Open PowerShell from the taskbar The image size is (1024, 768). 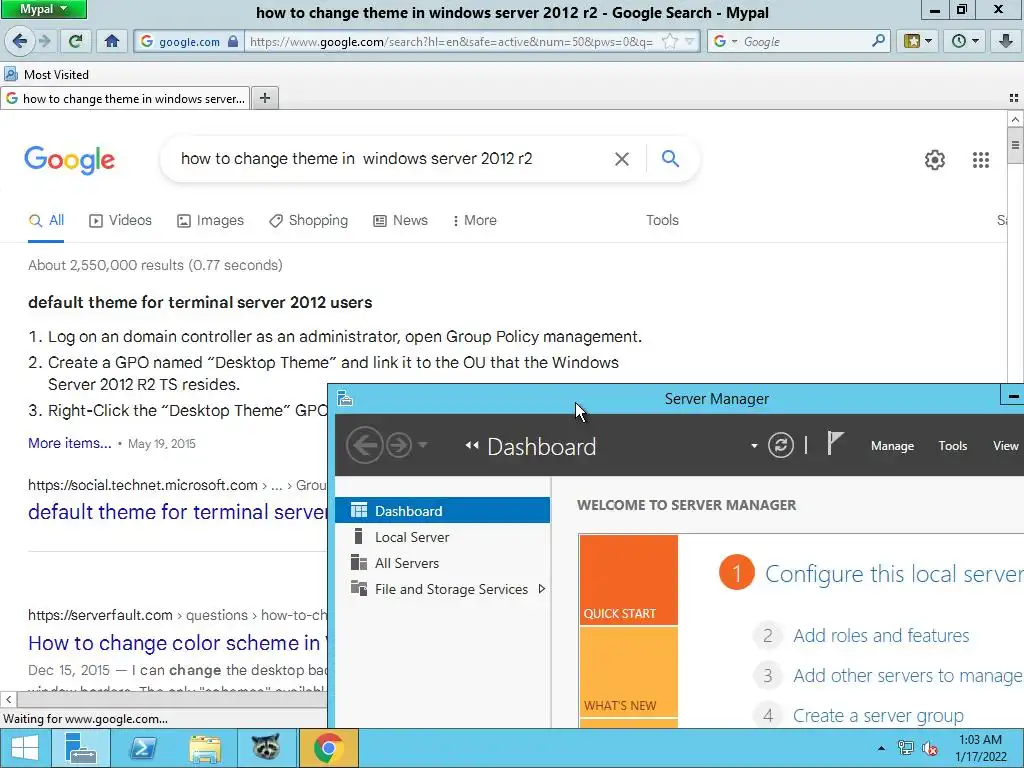point(142,748)
